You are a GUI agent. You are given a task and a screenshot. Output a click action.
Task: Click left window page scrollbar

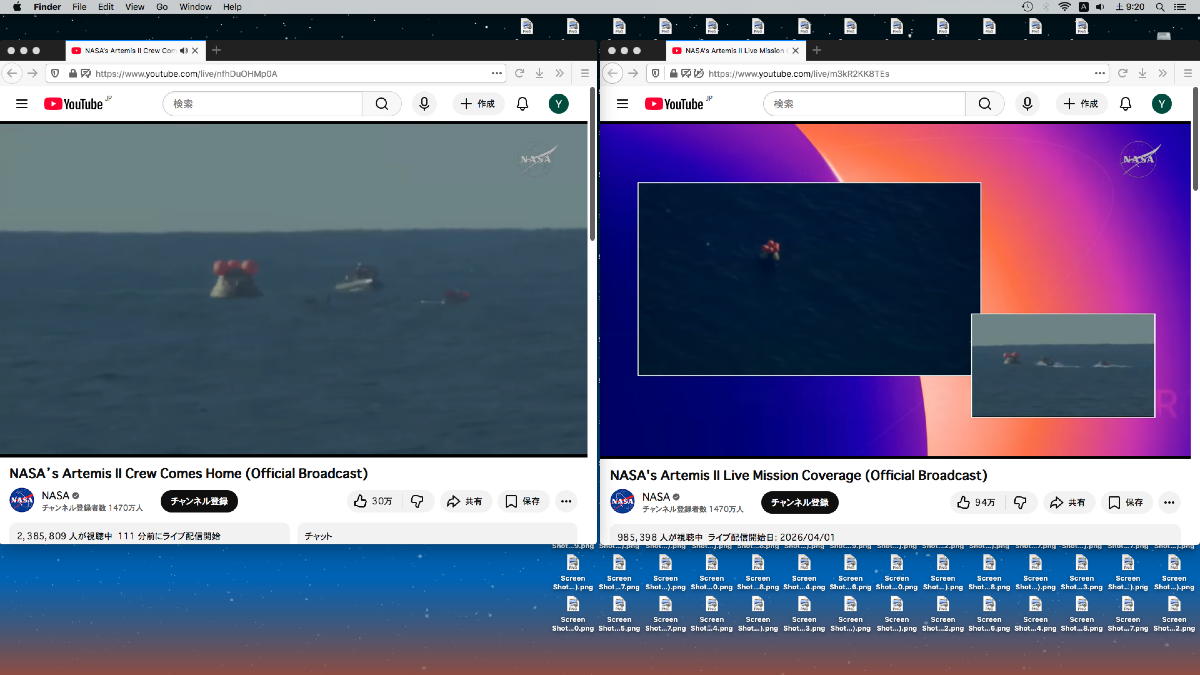tap(592, 165)
